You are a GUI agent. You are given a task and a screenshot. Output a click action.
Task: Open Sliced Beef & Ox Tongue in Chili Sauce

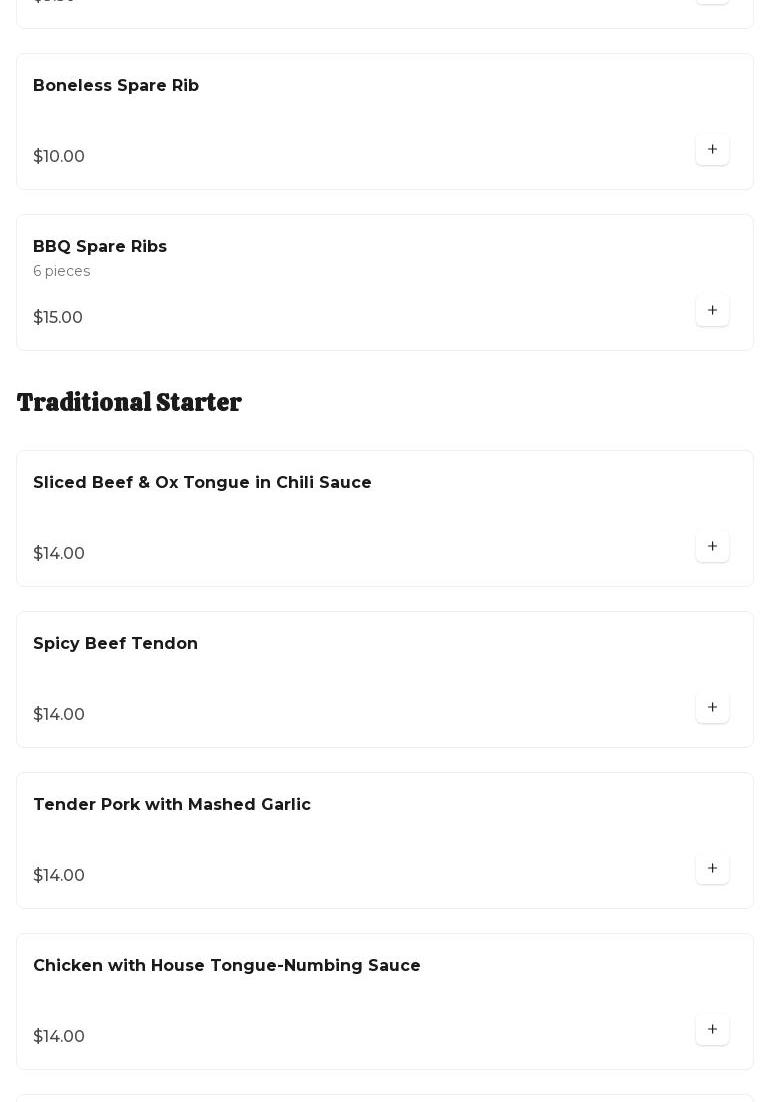202,483
